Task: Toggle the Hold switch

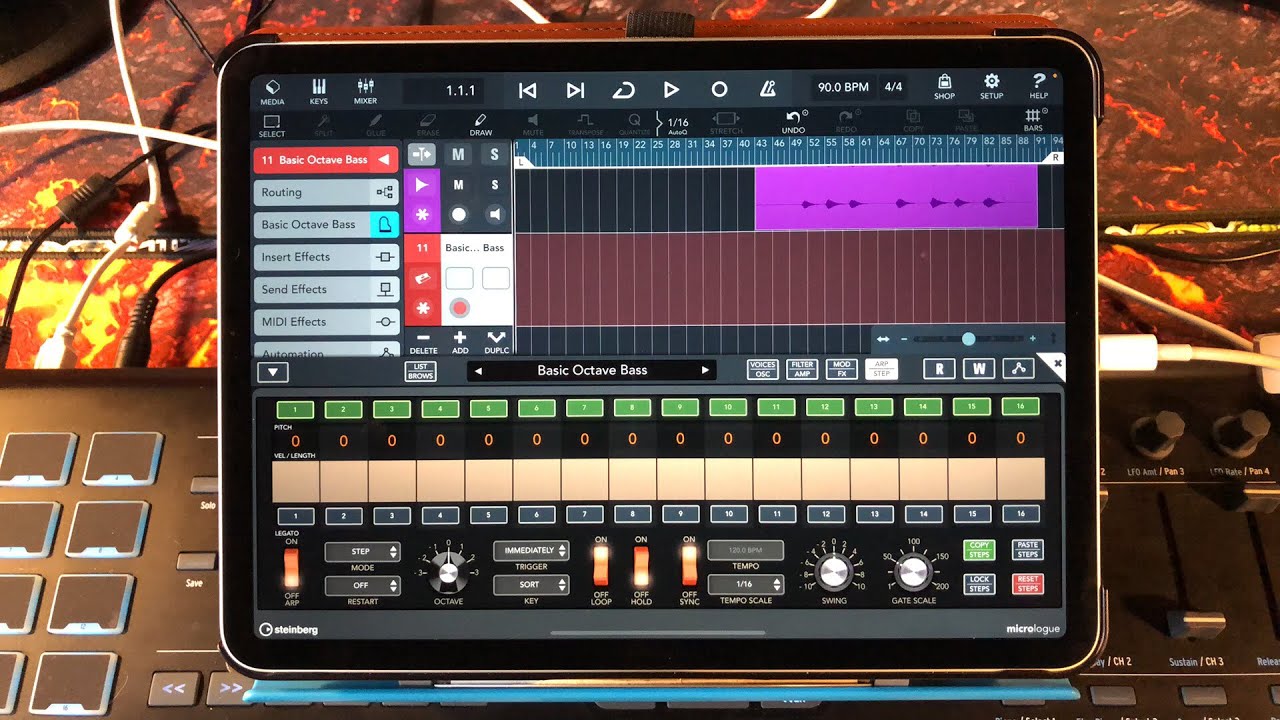Action: 641,567
